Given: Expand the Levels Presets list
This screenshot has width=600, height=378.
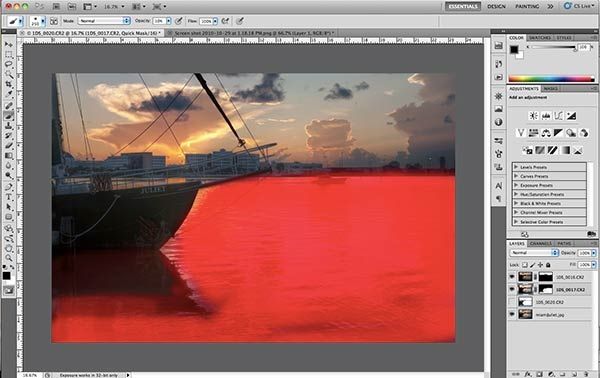Looking at the screenshot, I should [x=516, y=167].
